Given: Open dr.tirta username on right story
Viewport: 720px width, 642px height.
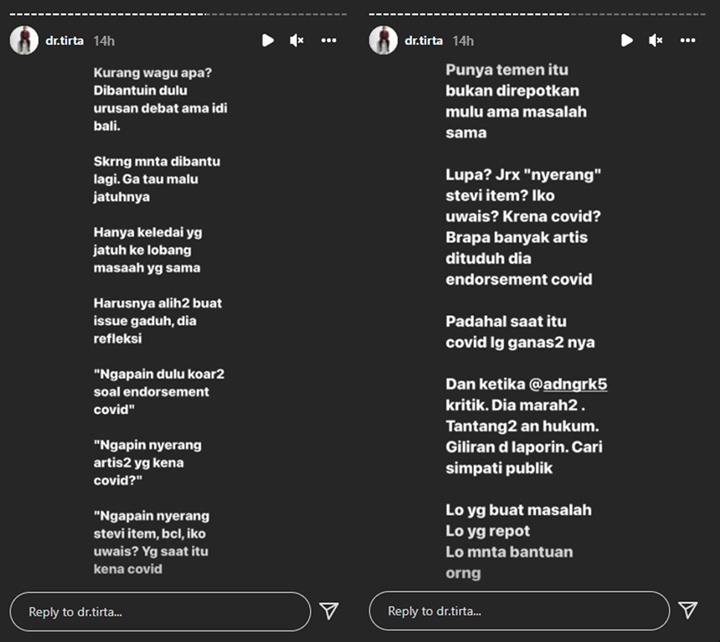Looking at the screenshot, I should click(424, 41).
